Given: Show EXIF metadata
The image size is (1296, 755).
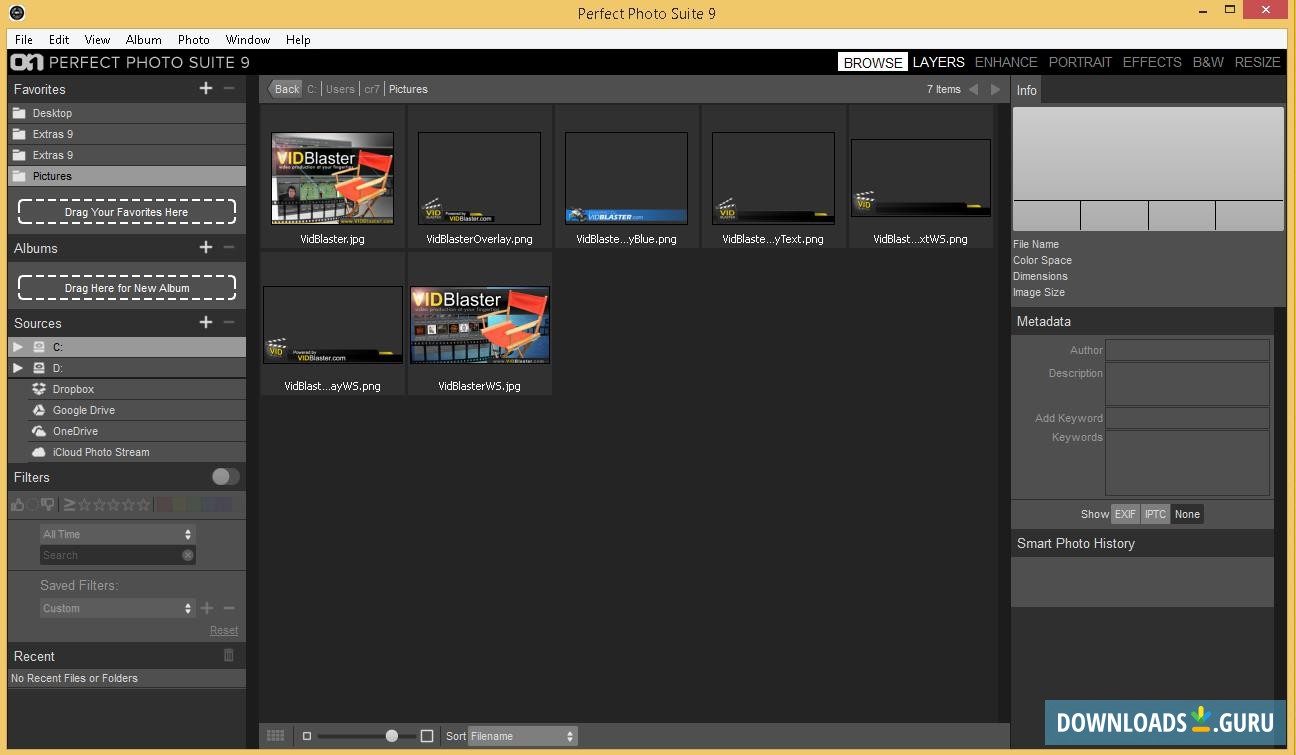Looking at the screenshot, I should tap(1125, 514).
